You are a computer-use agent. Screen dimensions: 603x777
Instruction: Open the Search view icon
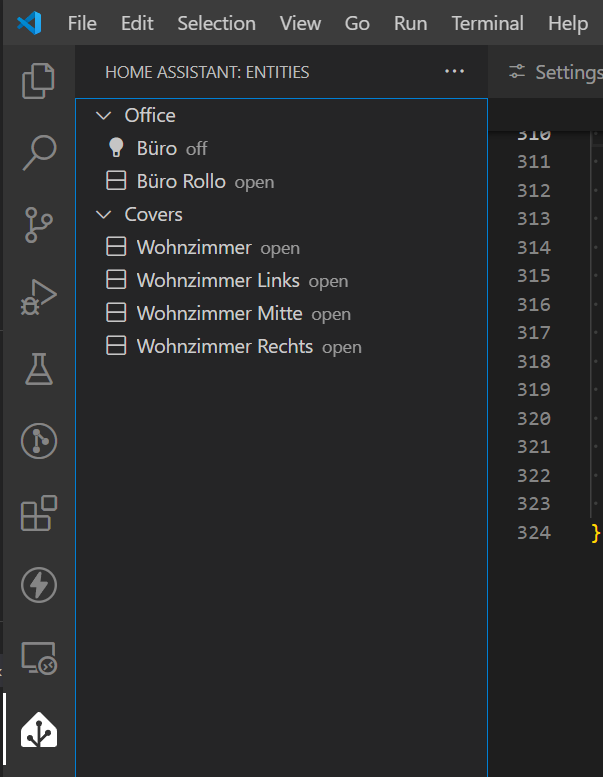click(39, 153)
